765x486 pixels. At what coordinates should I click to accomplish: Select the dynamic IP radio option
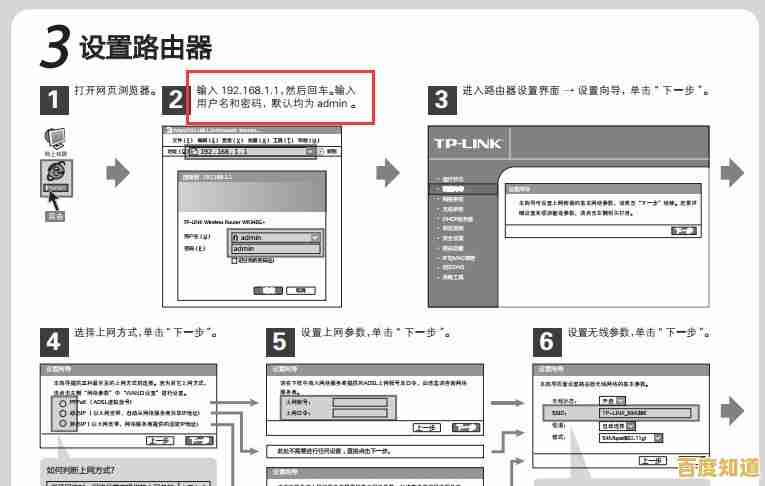(x=62, y=412)
